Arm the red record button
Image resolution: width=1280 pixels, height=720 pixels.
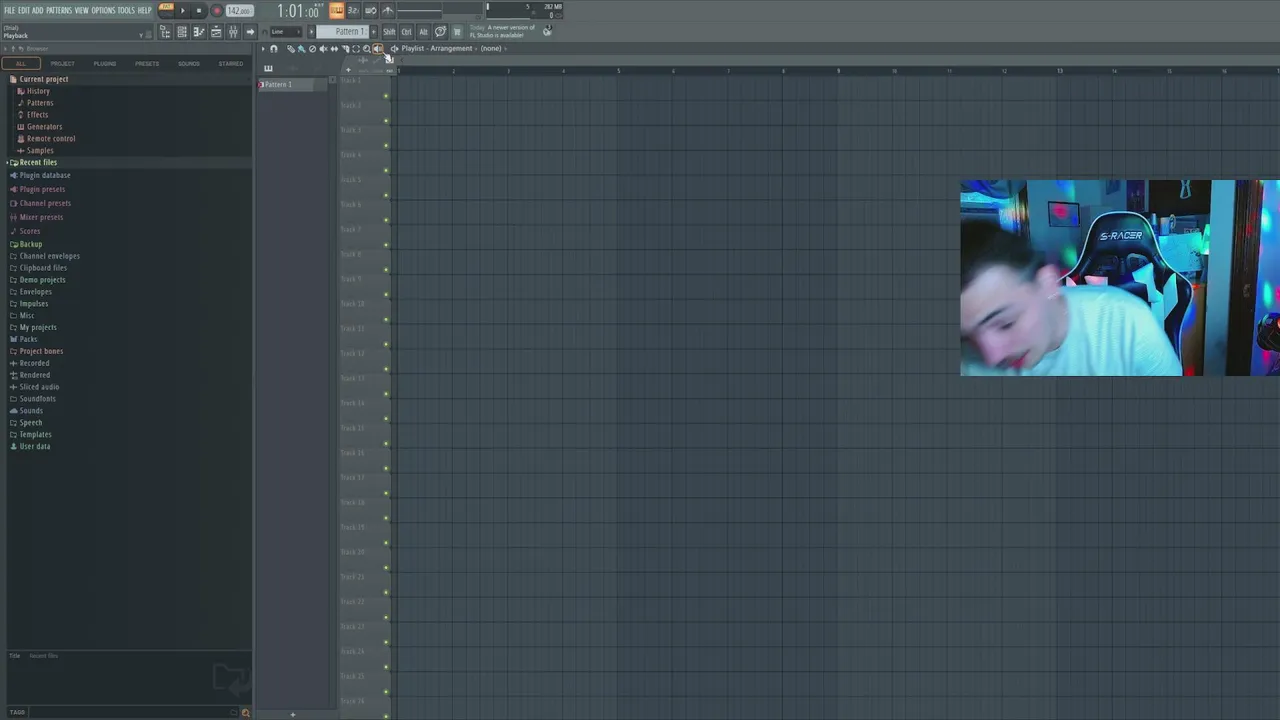click(216, 10)
